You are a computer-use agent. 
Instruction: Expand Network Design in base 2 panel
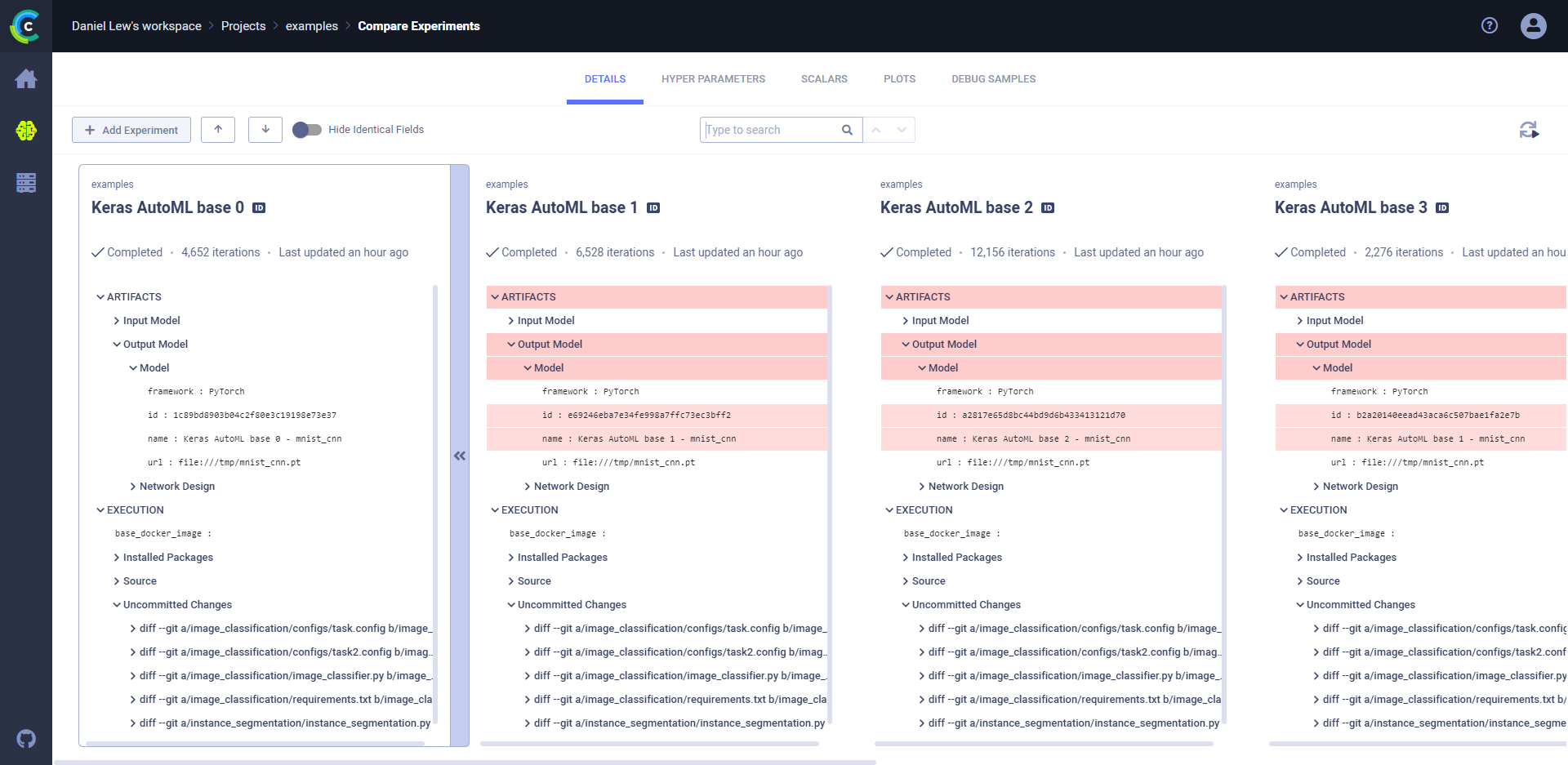click(x=965, y=487)
